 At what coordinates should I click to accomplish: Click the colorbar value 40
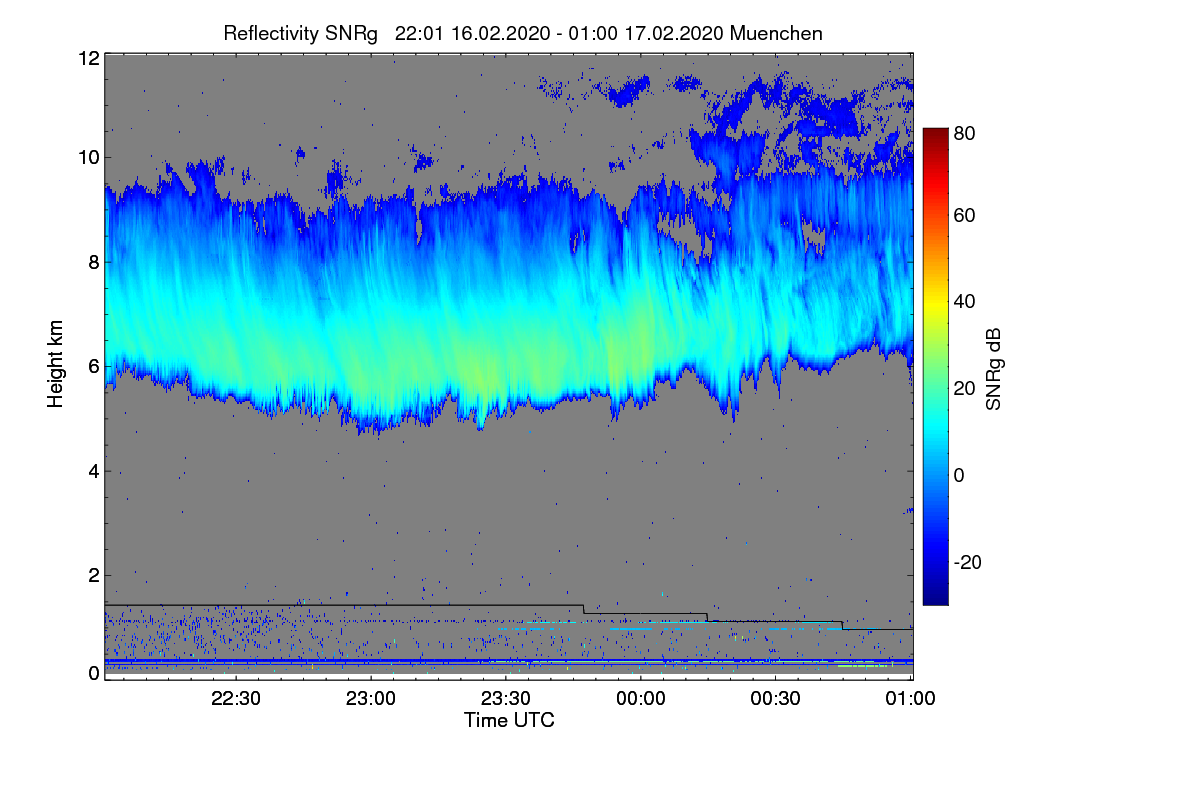[x=965, y=301]
